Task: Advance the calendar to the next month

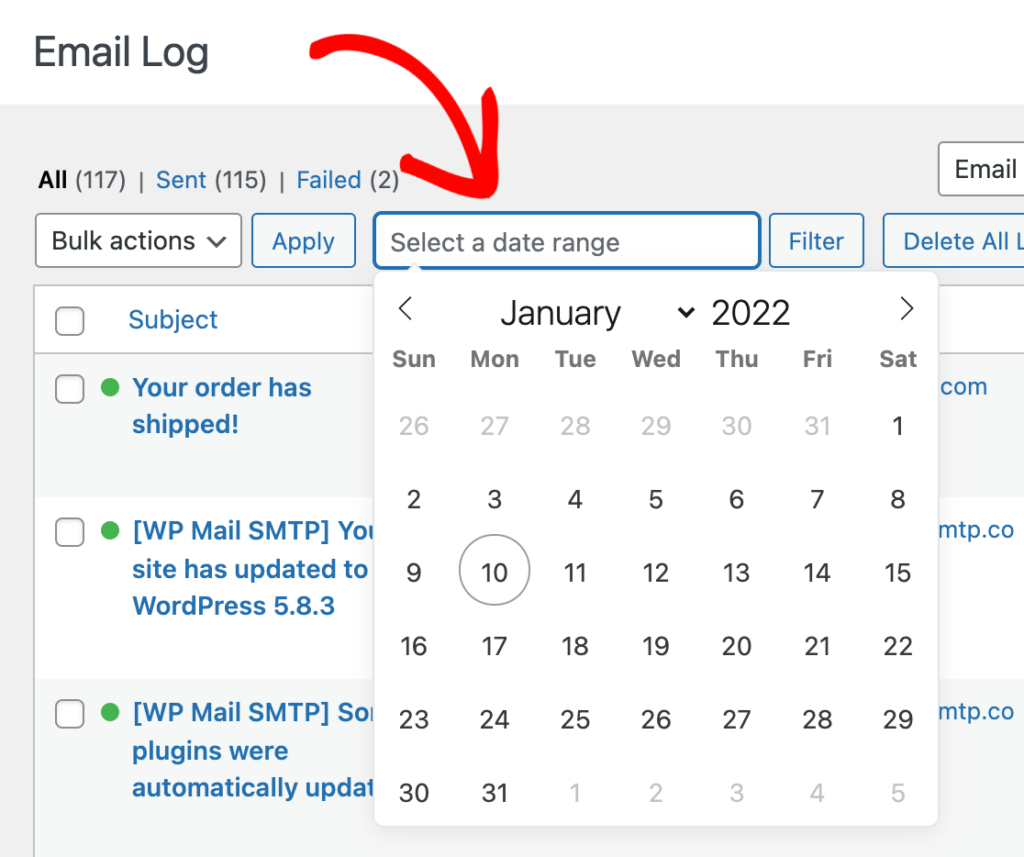Action: pos(906,309)
